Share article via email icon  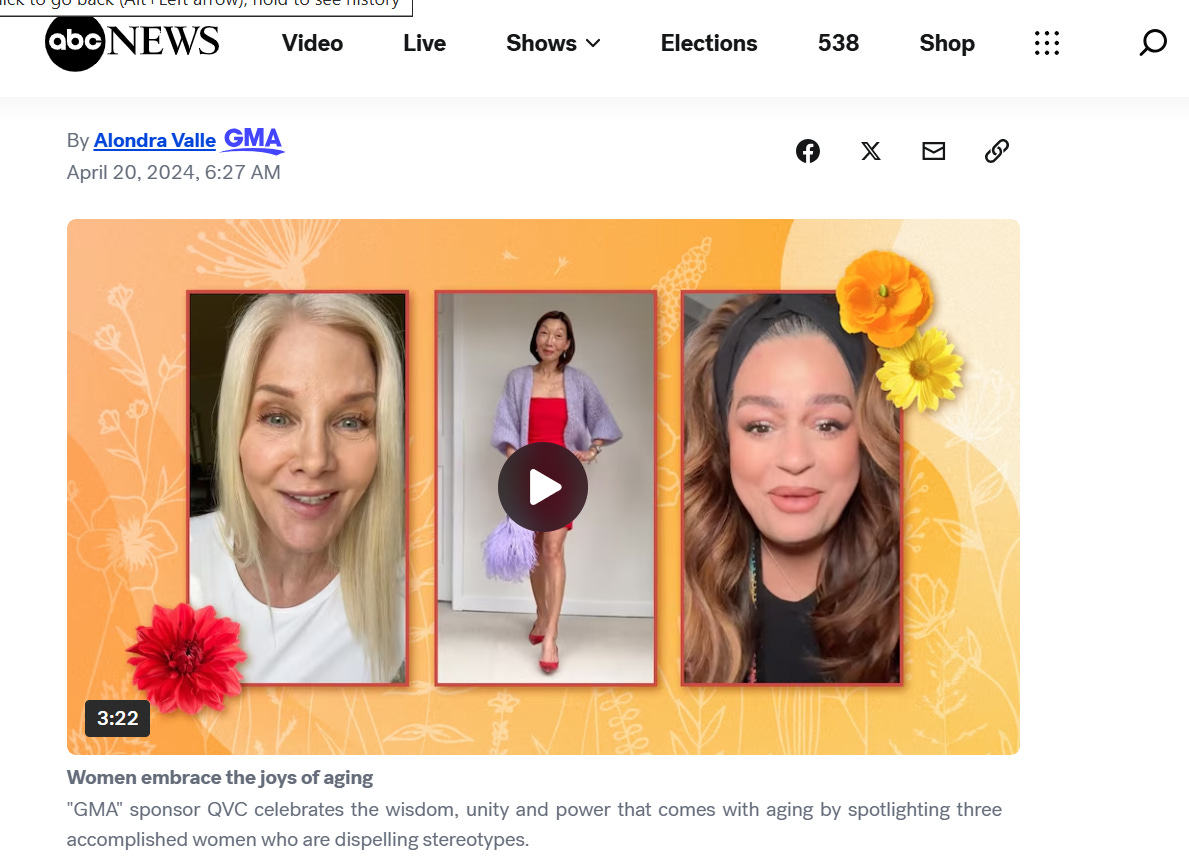click(x=933, y=151)
